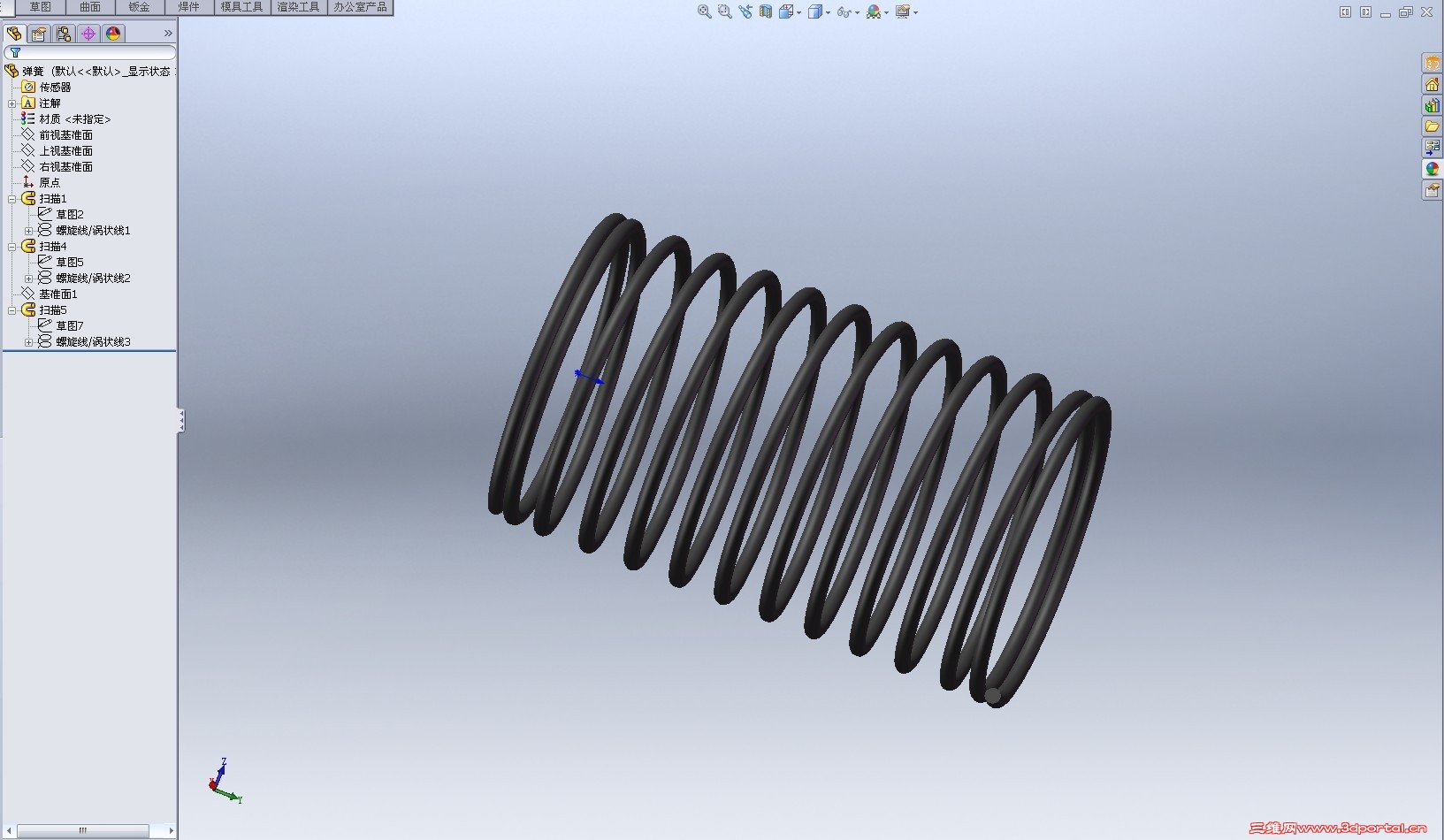Select the 注解 folder in the tree

(50, 103)
